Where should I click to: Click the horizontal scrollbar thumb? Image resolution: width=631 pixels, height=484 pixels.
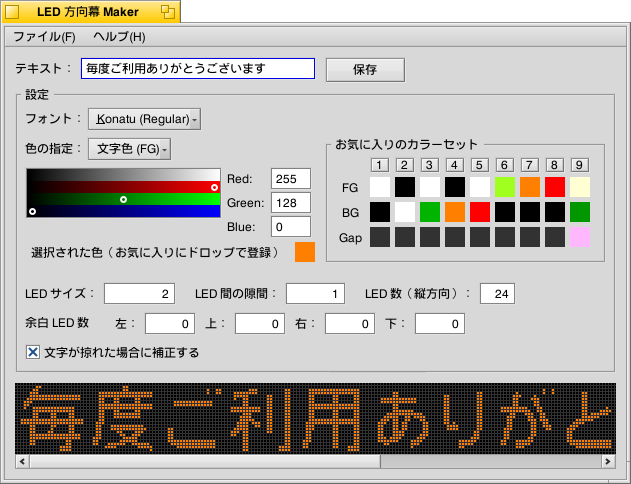205,461
